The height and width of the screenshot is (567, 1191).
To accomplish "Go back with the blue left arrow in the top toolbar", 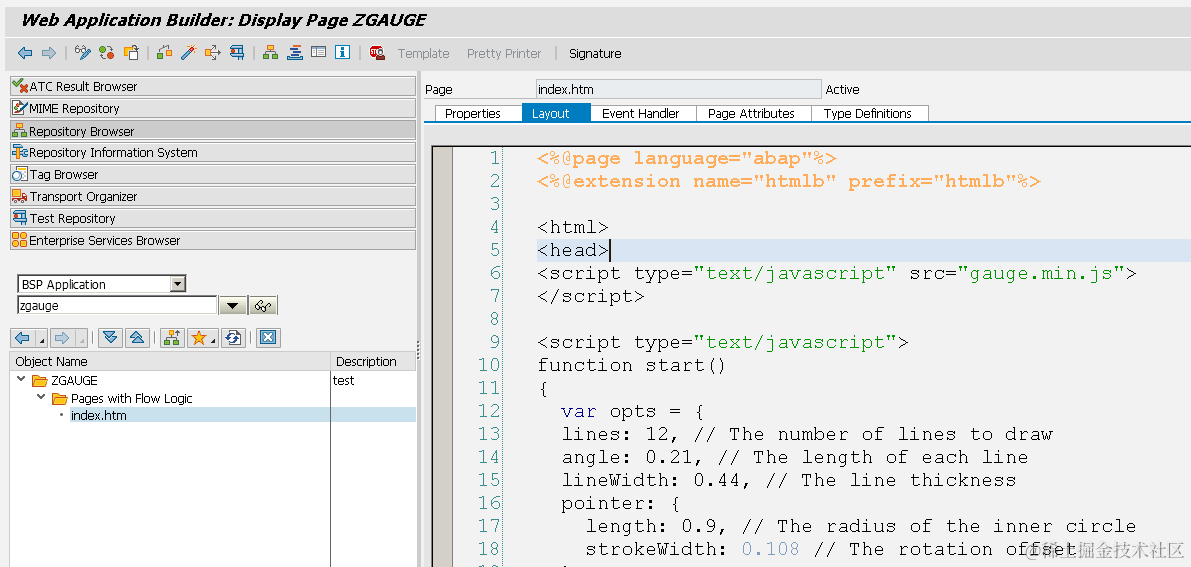I will [25, 52].
